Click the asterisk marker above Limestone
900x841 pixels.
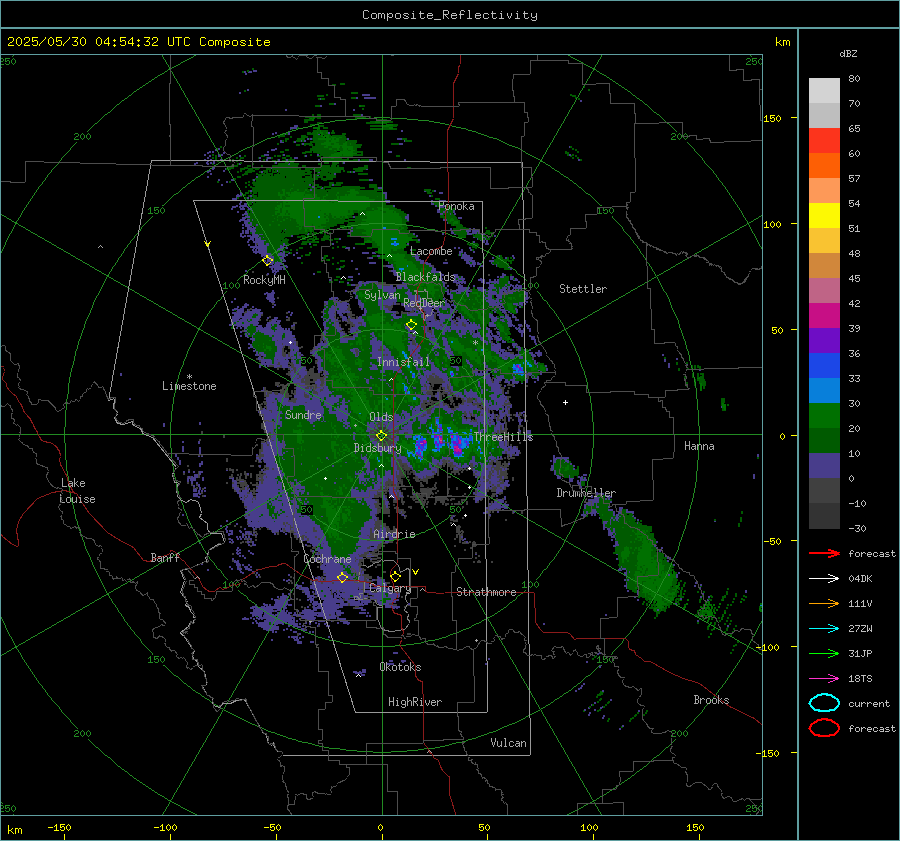(189, 377)
